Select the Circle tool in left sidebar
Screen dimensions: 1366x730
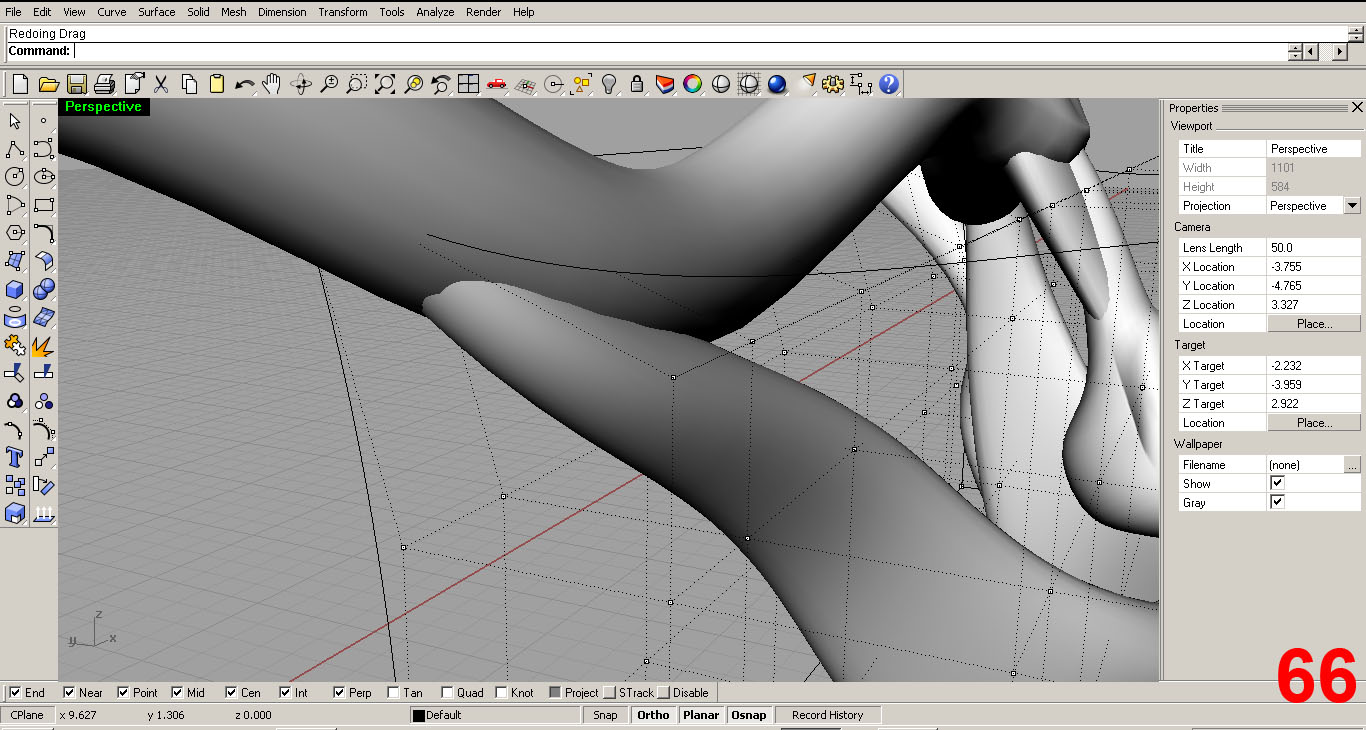tap(15, 177)
